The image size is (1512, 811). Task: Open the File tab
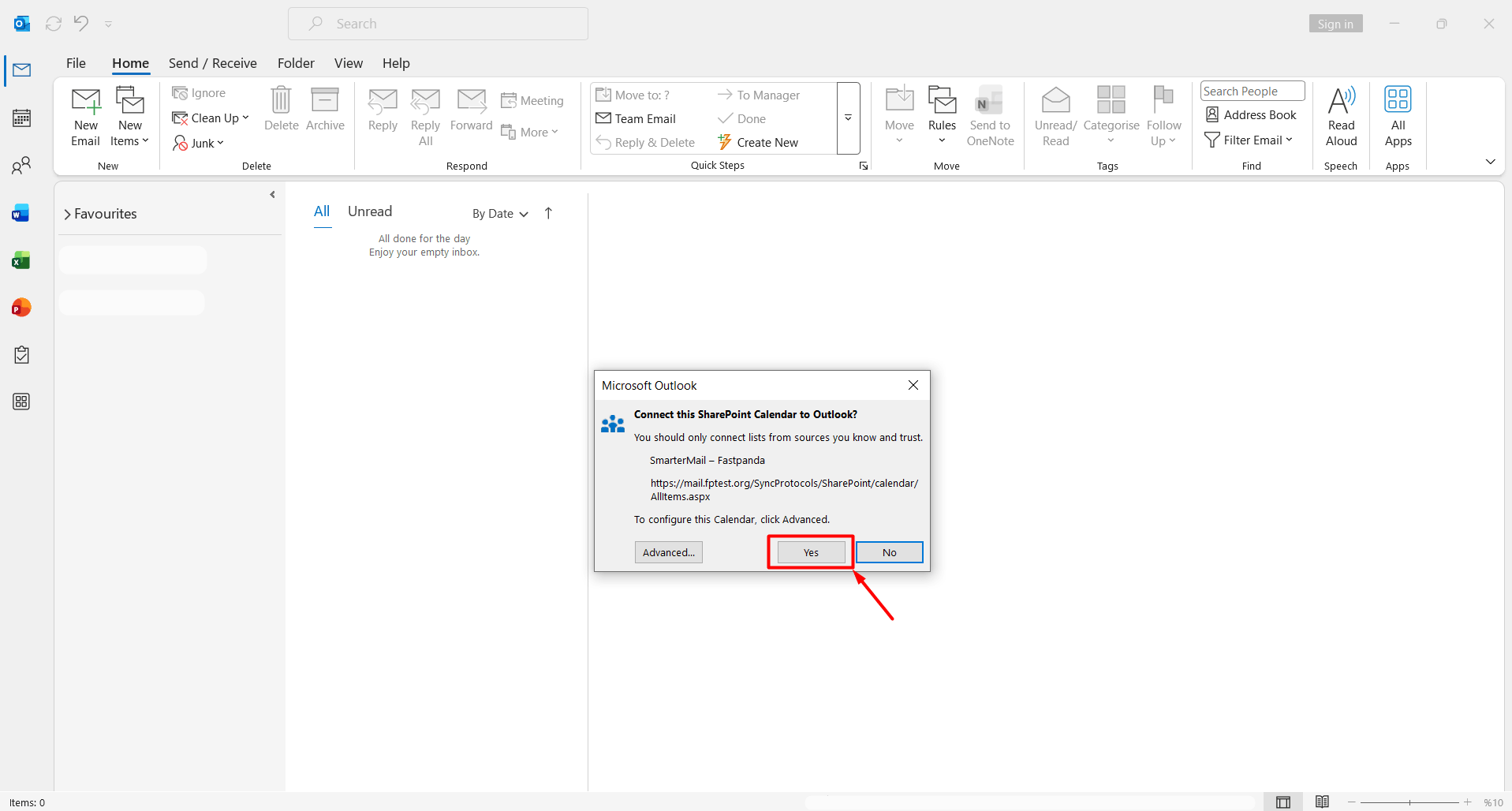[x=76, y=63]
